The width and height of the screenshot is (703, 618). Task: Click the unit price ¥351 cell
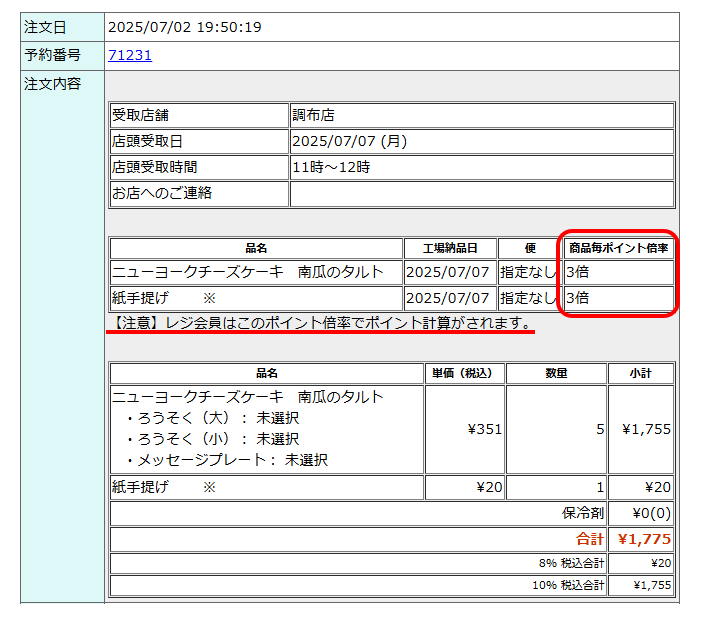[483, 429]
